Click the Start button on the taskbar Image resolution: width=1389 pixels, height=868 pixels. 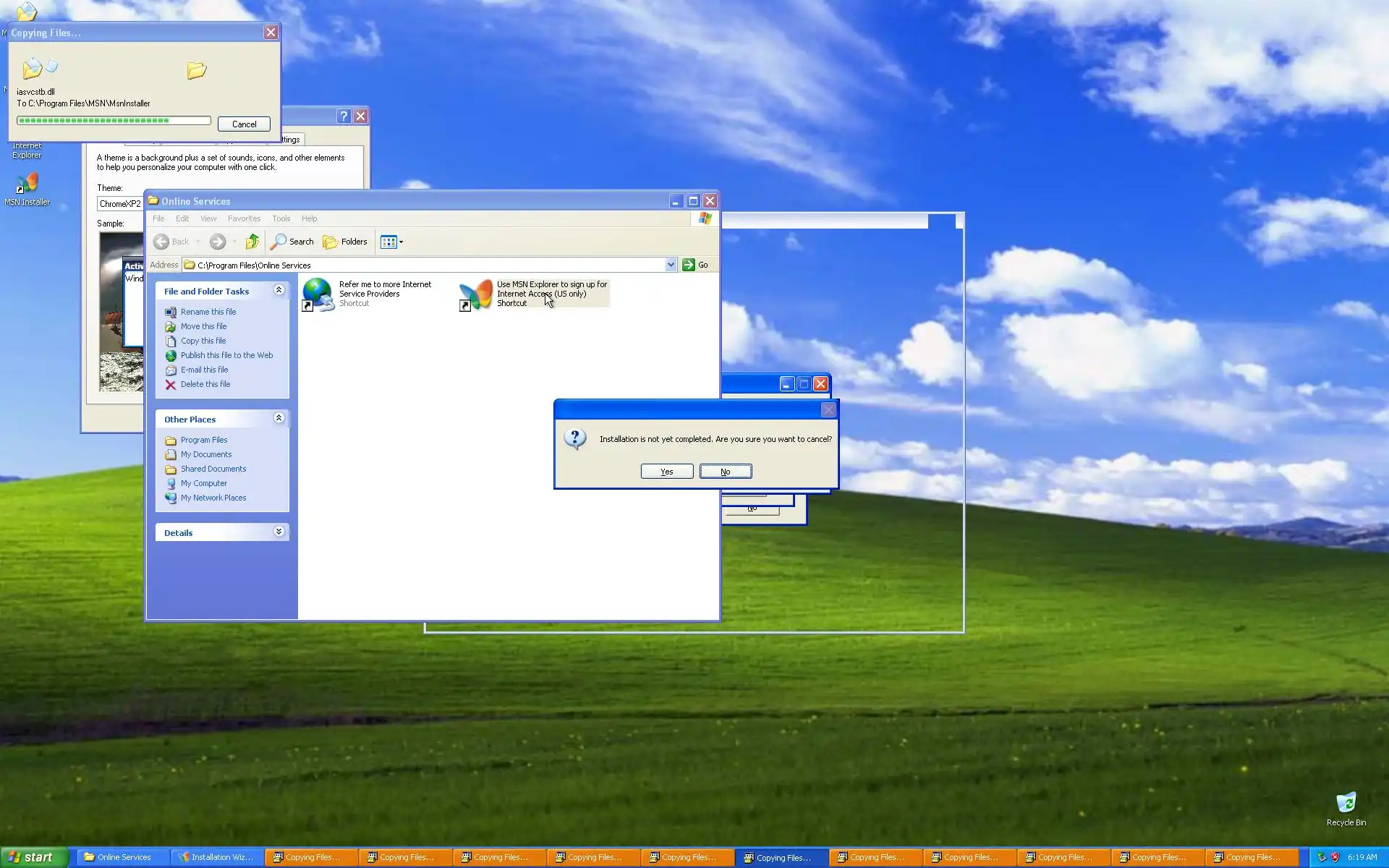pos(34,857)
